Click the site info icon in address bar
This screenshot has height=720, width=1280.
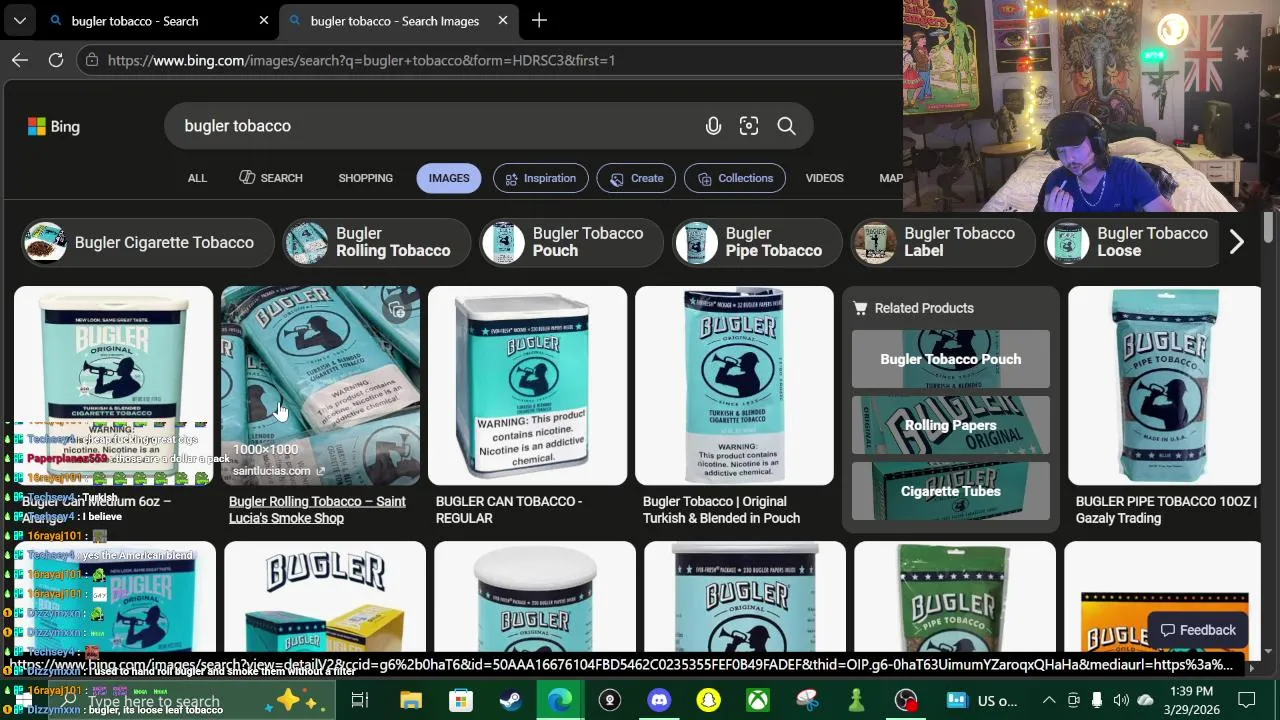click(x=91, y=60)
